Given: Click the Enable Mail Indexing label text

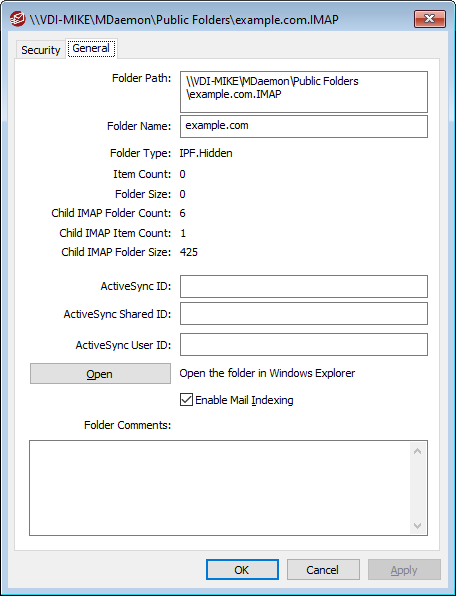Looking at the screenshot, I should 244,400.
